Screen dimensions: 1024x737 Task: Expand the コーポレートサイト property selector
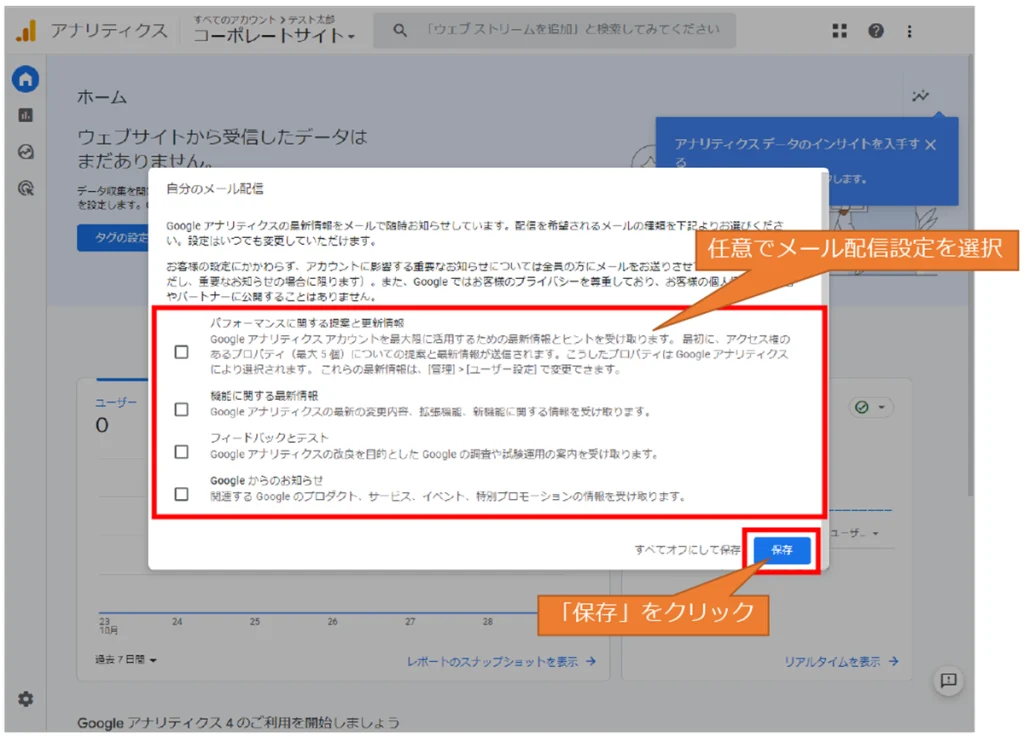(274, 36)
